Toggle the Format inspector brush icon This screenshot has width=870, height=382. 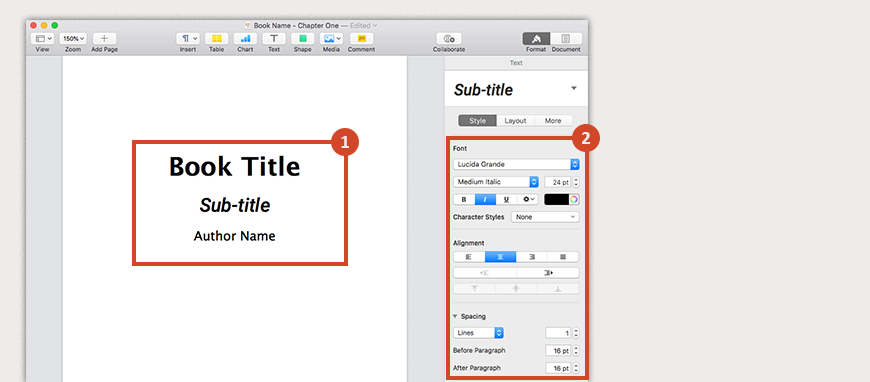(536, 39)
